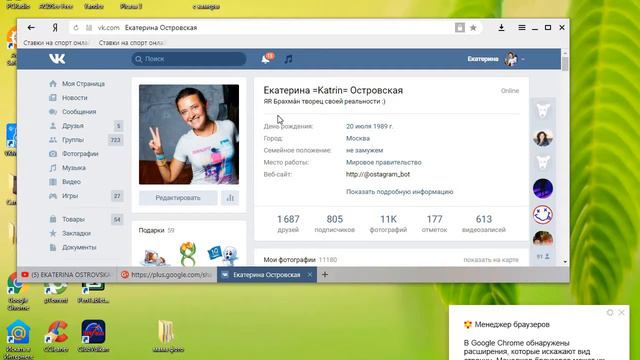Click Мировое правительство workplace link

coord(384,162)
